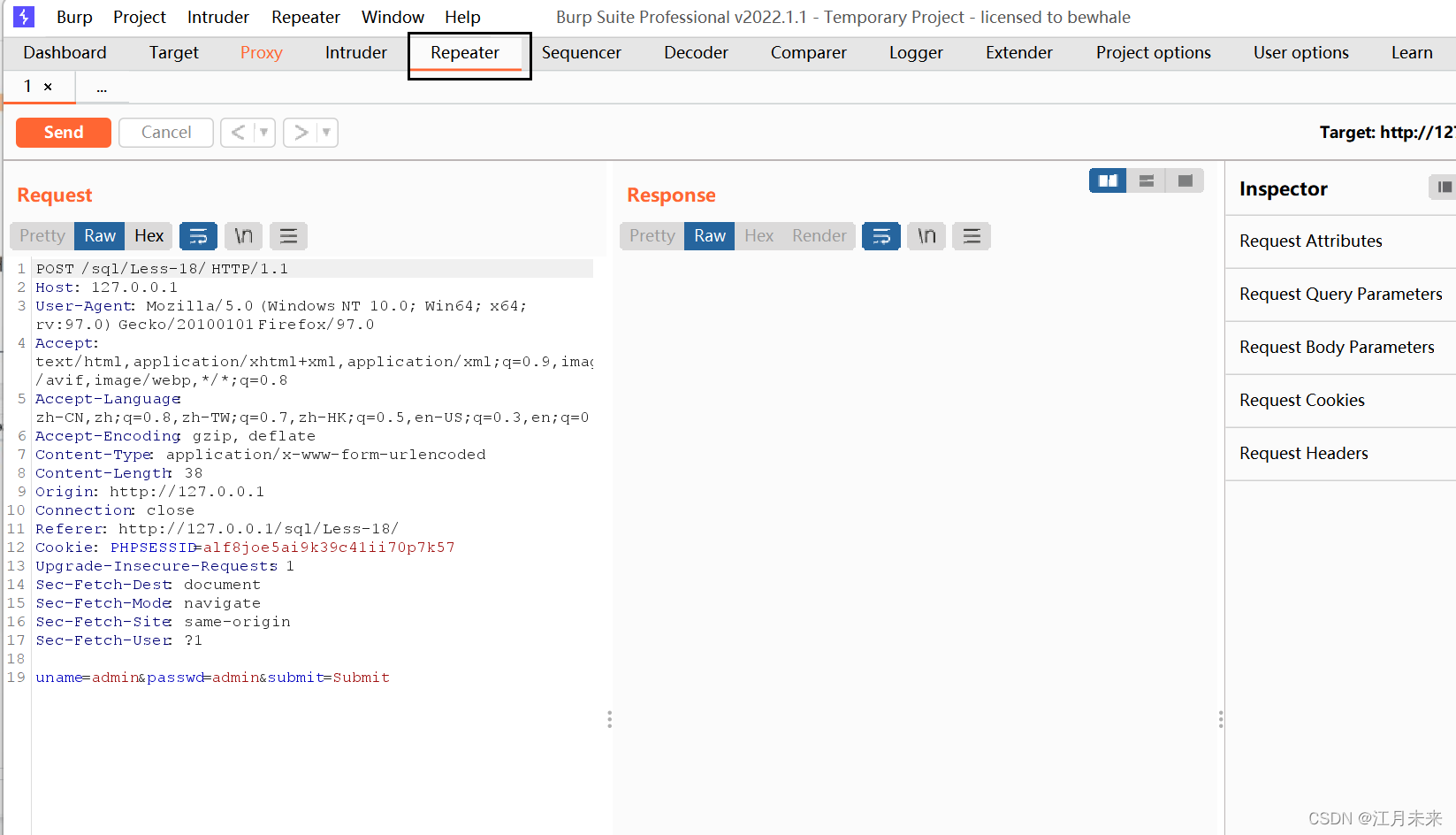Open the Burp menu
Screen dimensions: 1456x835
[74, 17]
